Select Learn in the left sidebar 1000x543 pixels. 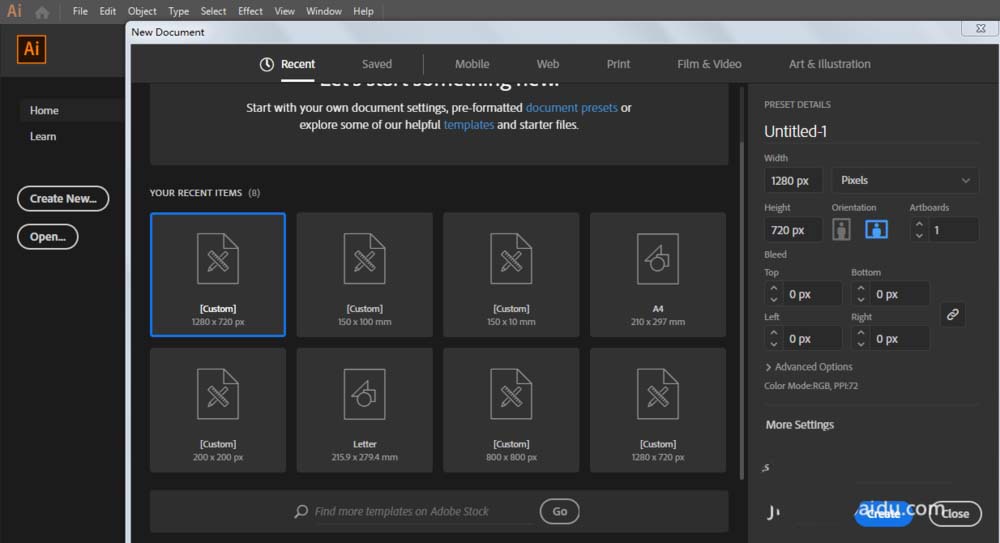tap(43, 137)
